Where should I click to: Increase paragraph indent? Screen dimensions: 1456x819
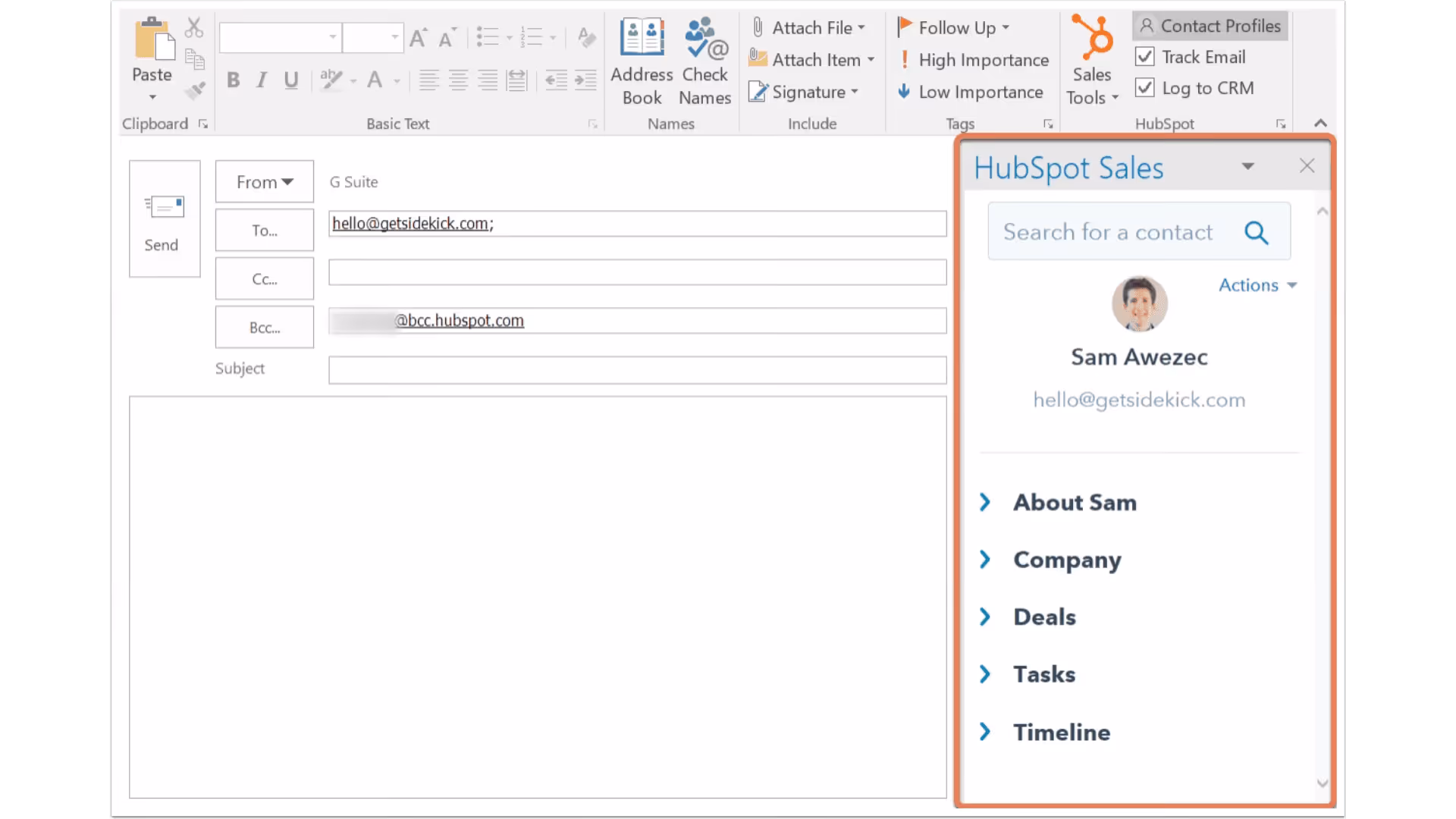[585, 80]
